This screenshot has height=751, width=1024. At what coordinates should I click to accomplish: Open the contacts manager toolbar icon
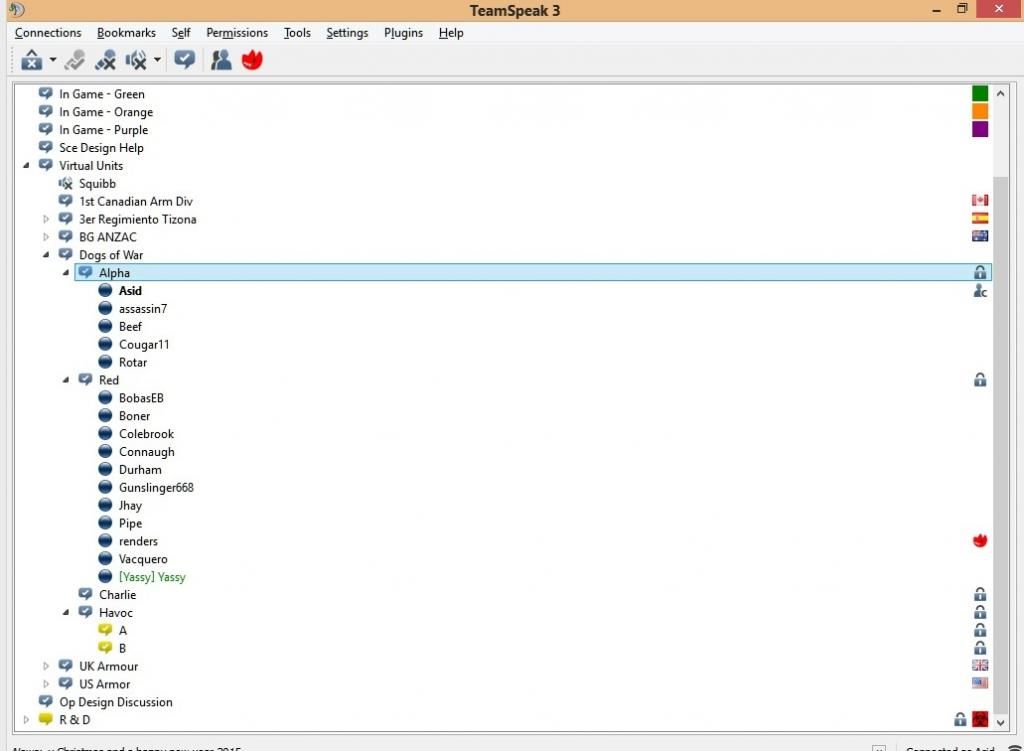[x=221, y=60]
